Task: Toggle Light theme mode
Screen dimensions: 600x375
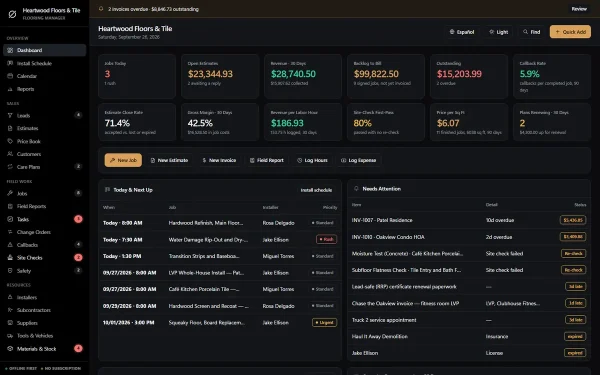Action: (x=499, y=32)
